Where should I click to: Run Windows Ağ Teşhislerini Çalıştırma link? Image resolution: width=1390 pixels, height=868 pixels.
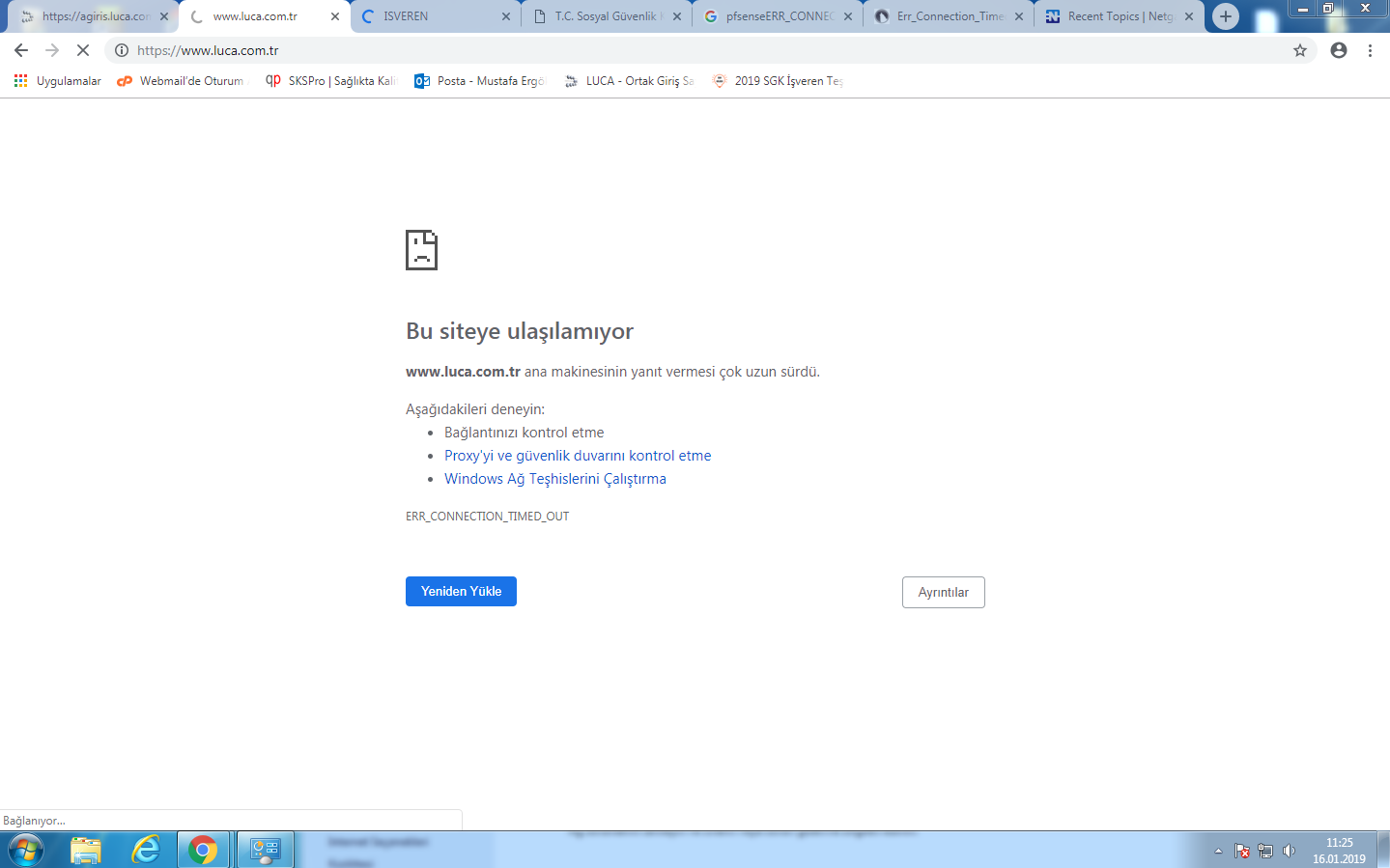[555, 479]
